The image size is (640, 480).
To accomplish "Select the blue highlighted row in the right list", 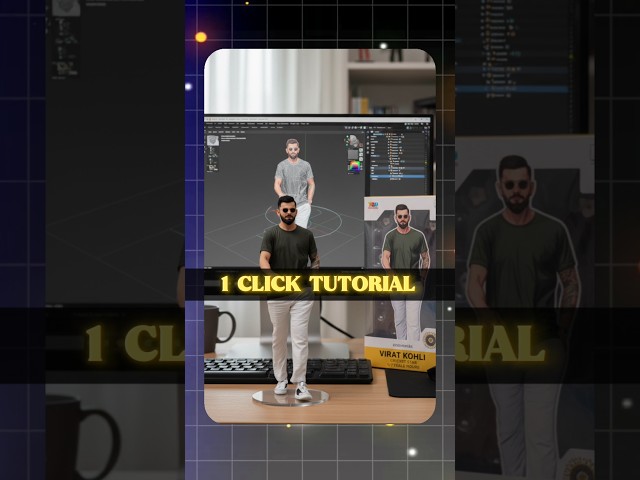I will point(398,176).
